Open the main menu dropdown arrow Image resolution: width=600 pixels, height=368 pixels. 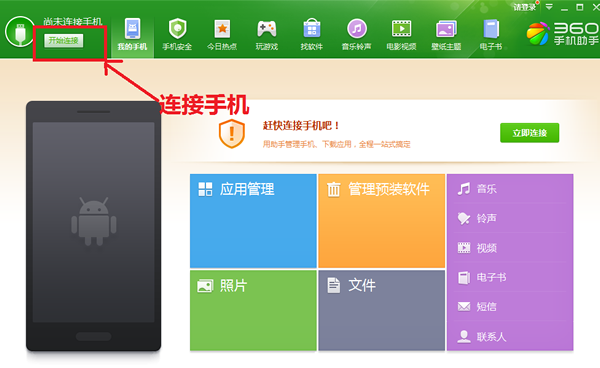pyautogui.click(x=549, y=7)
